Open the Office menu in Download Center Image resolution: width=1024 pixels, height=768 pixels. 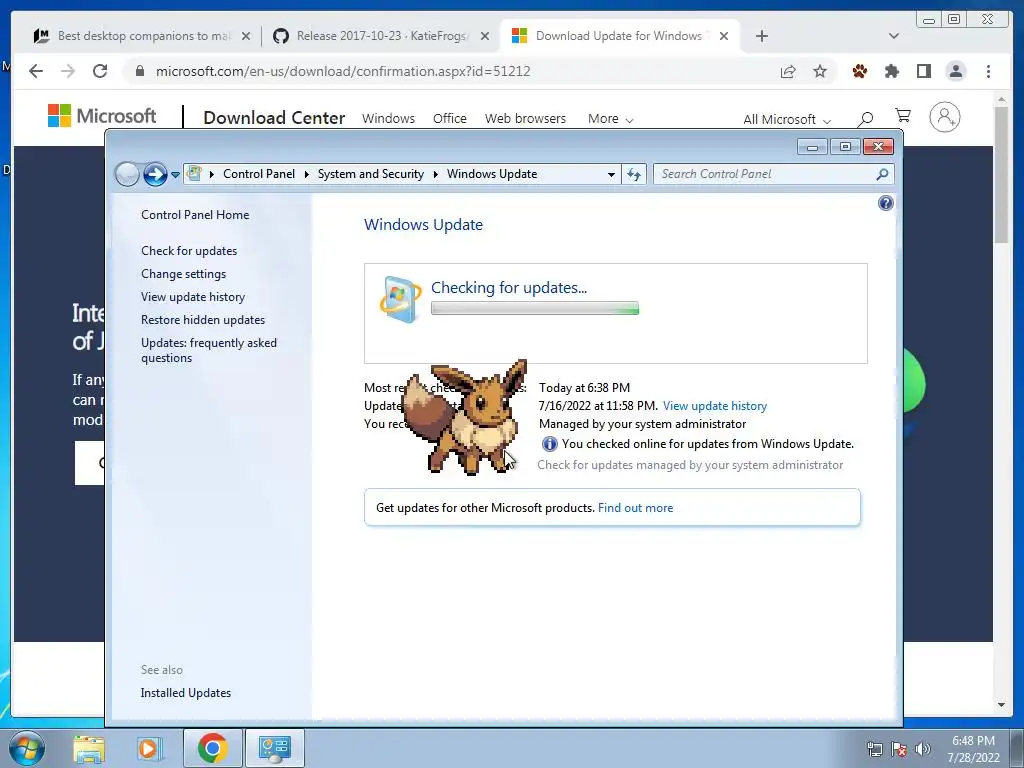point(449,118)
